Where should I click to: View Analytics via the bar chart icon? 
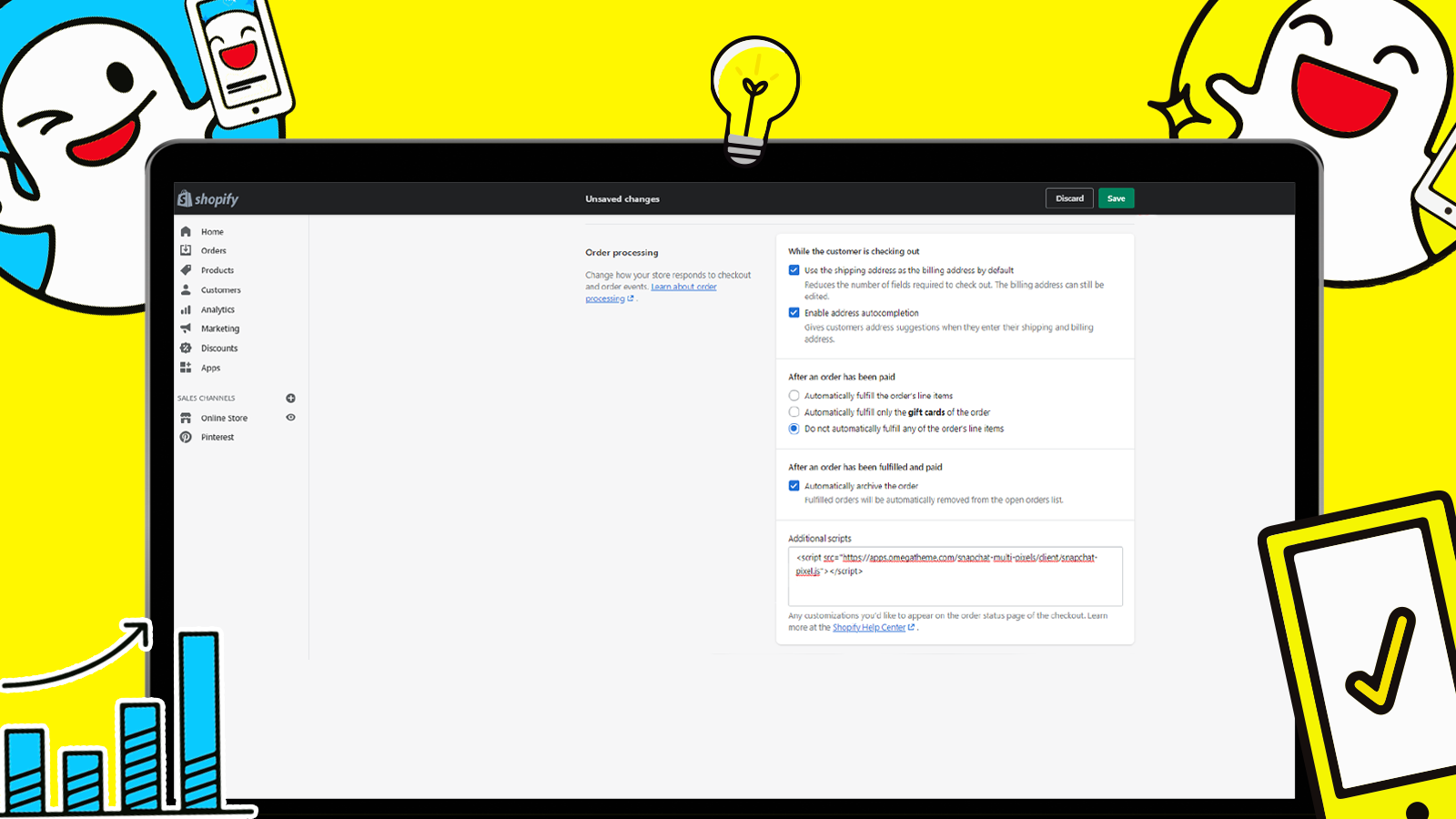[x=186, y=309]
